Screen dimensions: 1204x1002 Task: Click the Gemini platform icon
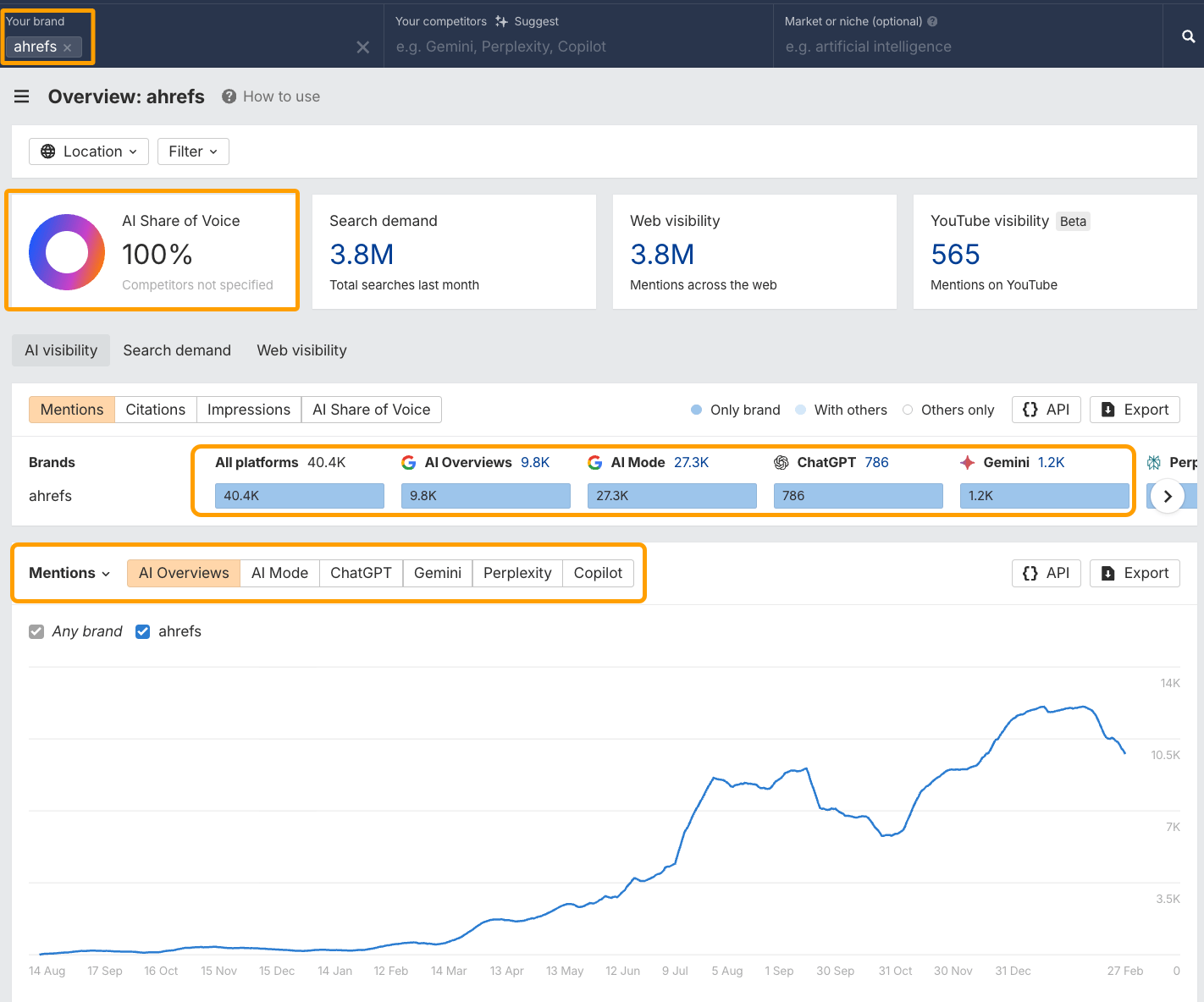tap(967, 462)
